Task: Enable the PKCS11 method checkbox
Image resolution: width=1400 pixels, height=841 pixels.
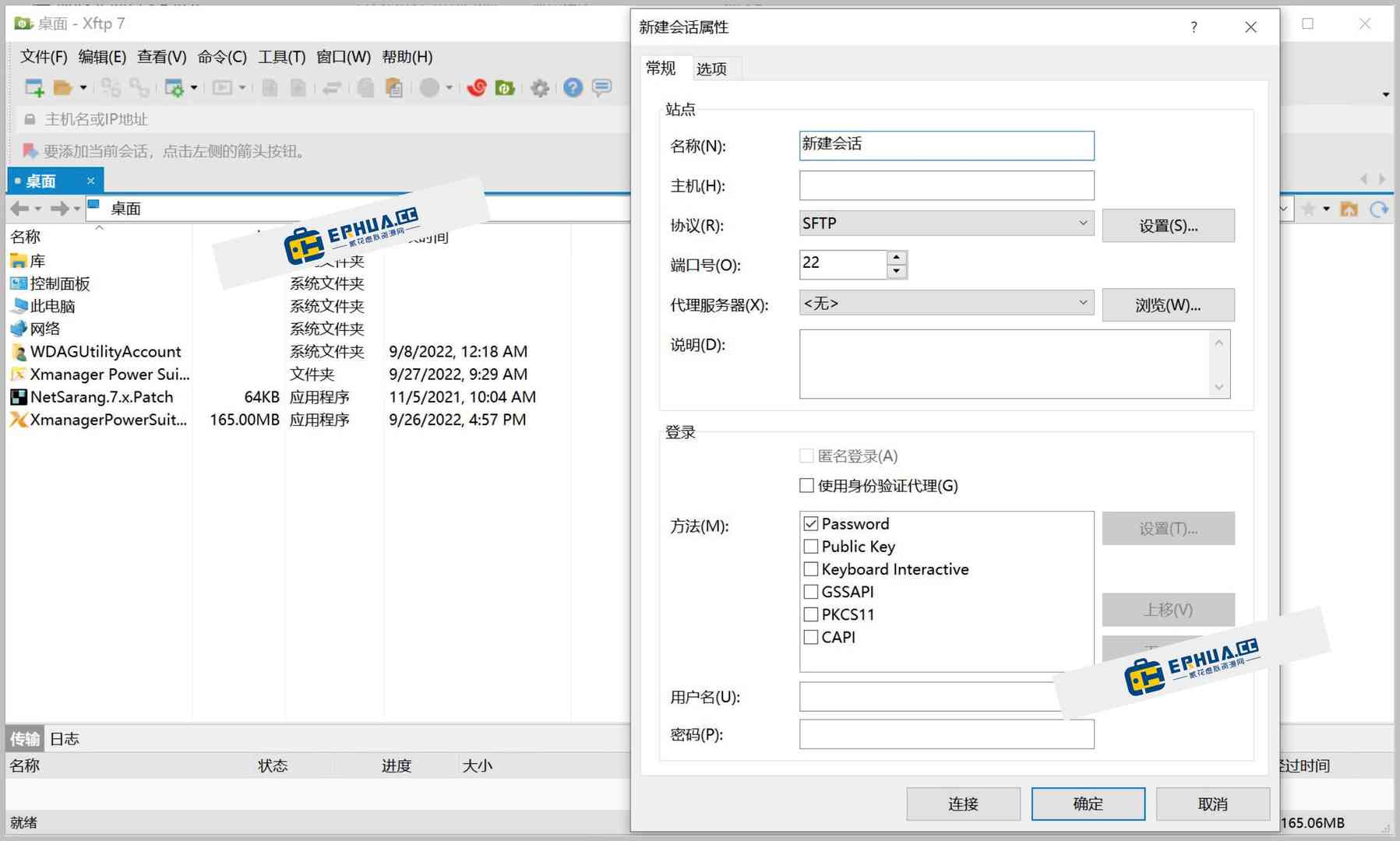Action: point(810,614)
